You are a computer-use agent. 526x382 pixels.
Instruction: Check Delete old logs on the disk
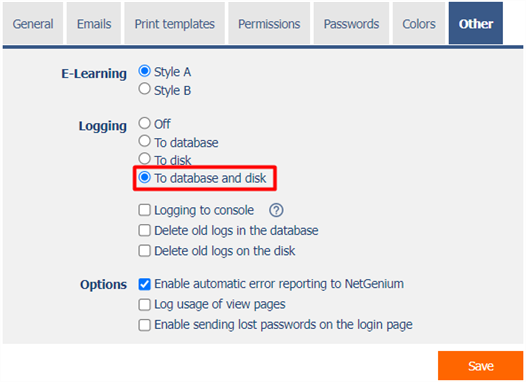point(145,251)
